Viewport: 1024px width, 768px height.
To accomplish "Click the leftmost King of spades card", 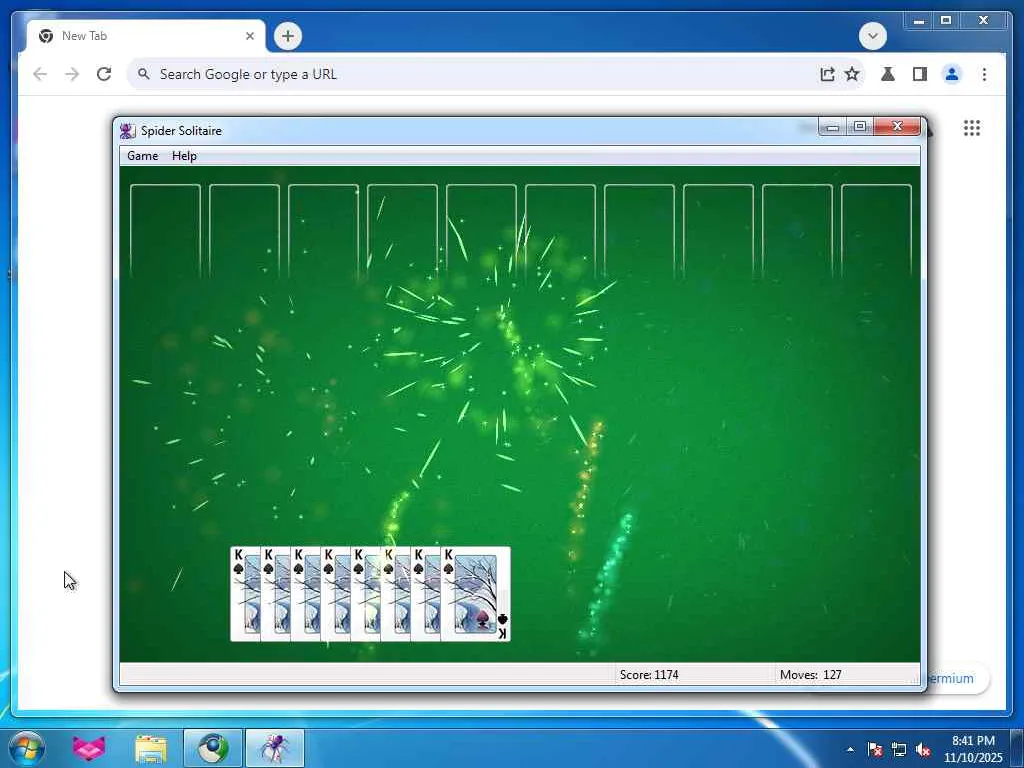I will 245,594.
